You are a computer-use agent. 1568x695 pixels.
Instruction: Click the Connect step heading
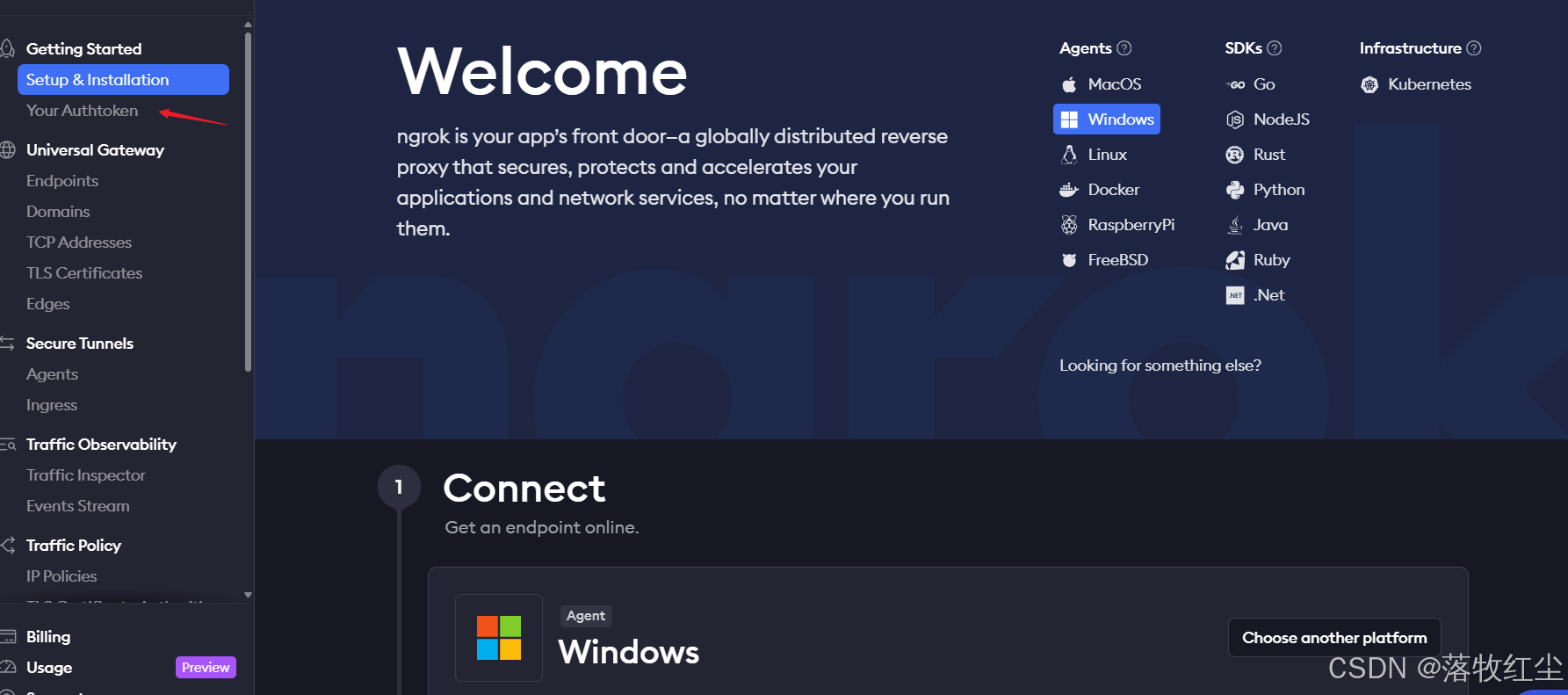coord(524,489)
